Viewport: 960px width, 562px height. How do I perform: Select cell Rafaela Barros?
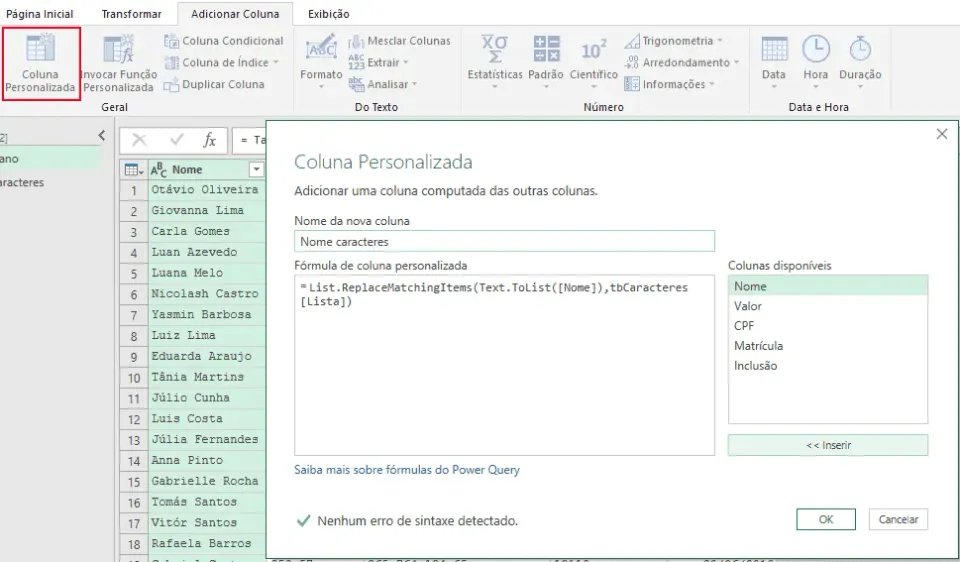coord(207,544)
